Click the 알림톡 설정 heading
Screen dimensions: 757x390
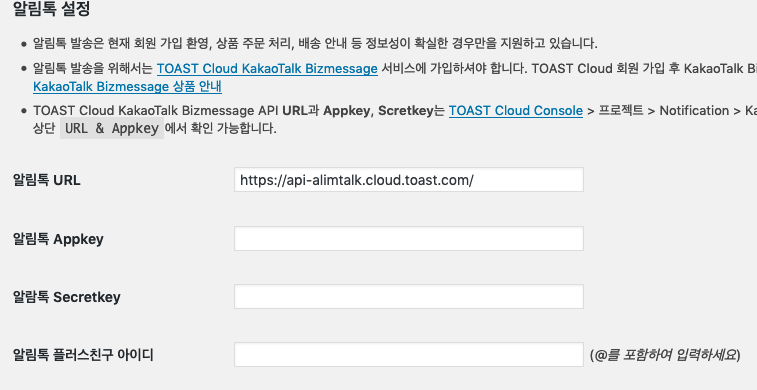[x=51, y=9]
